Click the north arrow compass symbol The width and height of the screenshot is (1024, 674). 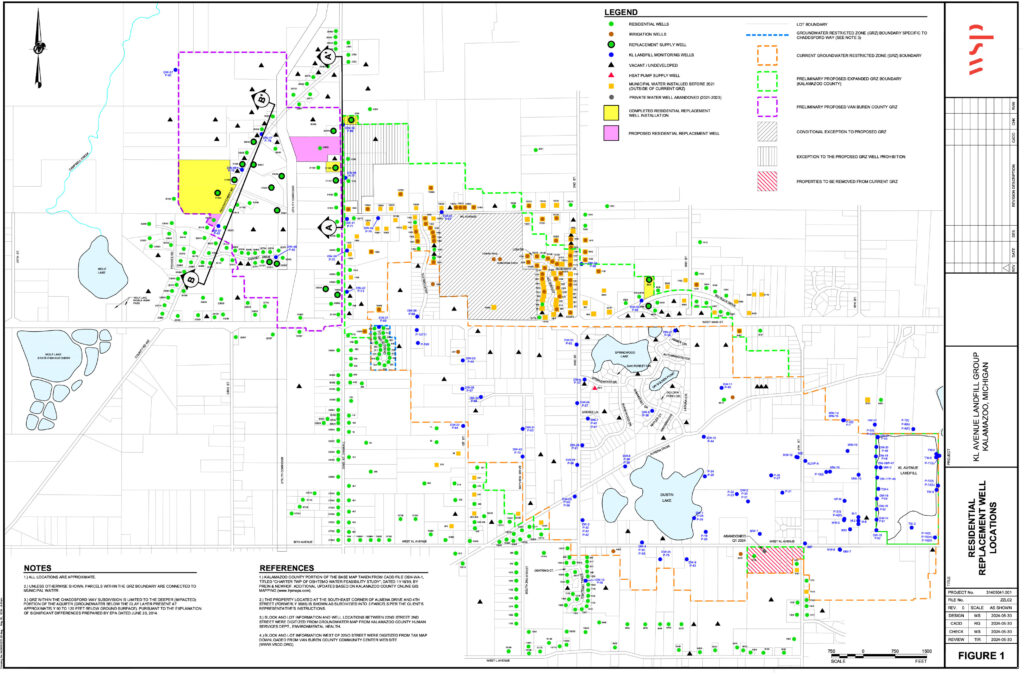click(x=39, y=48)
